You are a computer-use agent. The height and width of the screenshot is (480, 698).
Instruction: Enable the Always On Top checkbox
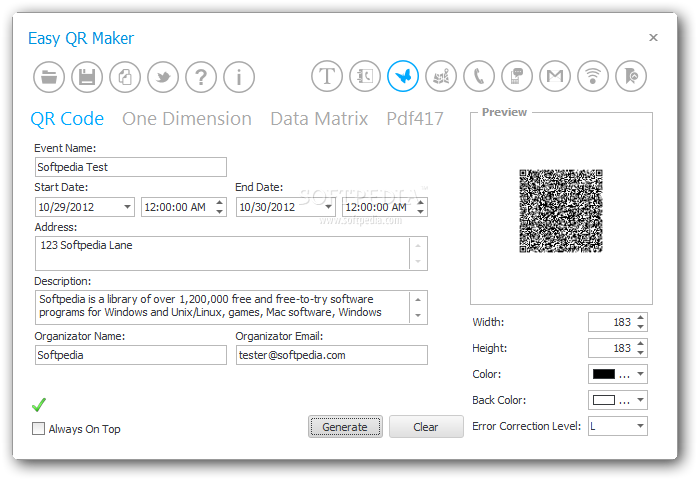tap(39, 429)
